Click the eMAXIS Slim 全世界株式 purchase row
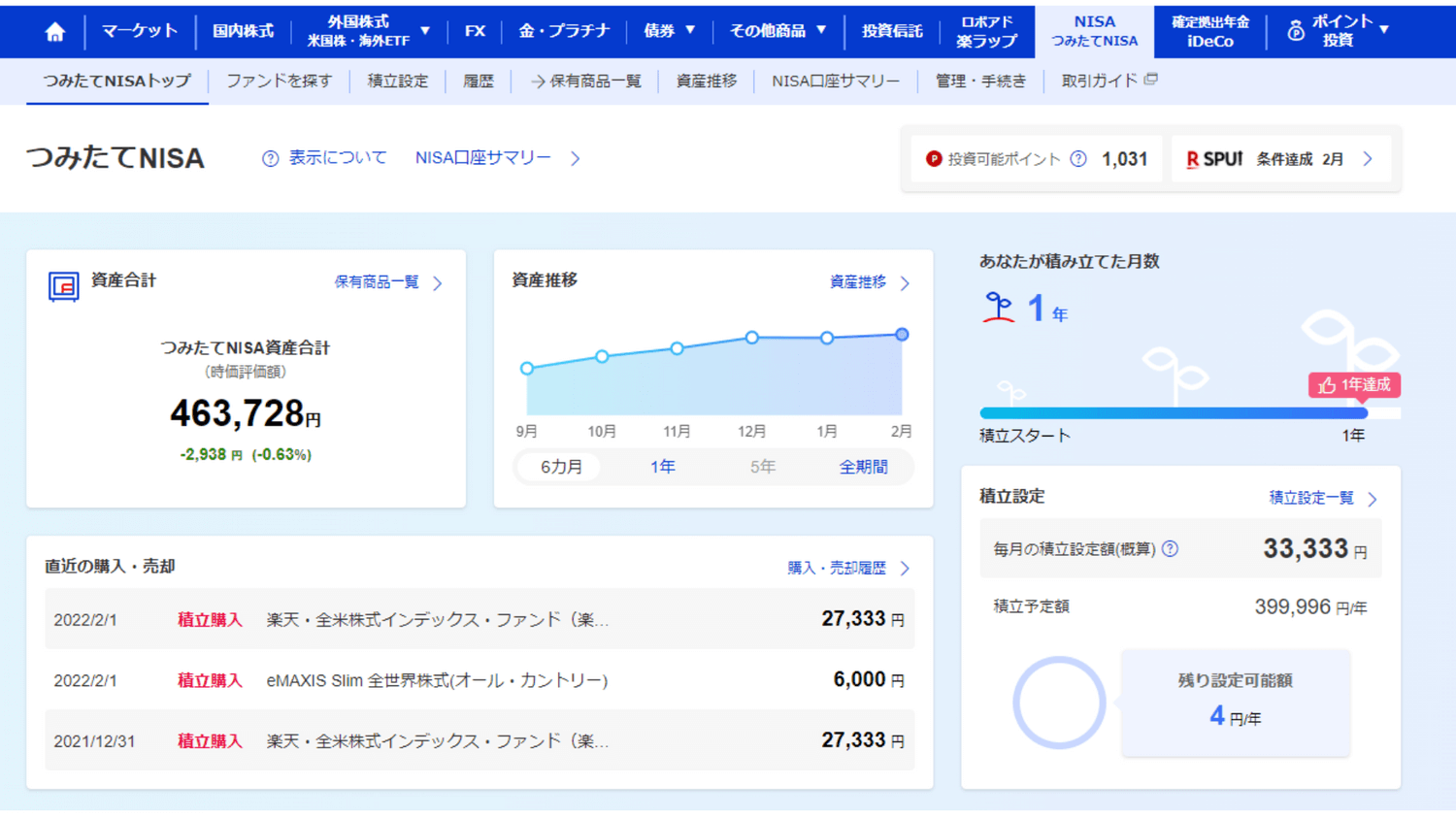Screen dimensions: 1456x818 [x=480, y=680]
